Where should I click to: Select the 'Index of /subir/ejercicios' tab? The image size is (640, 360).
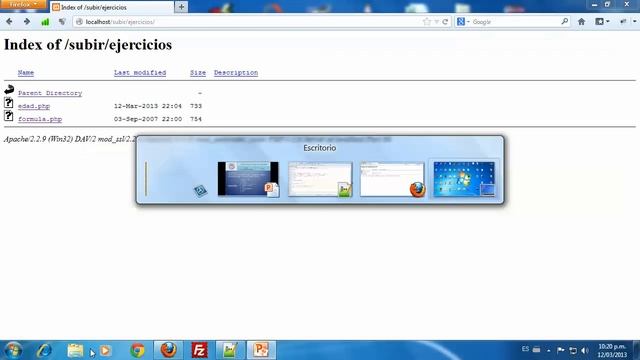click(111, 7)
